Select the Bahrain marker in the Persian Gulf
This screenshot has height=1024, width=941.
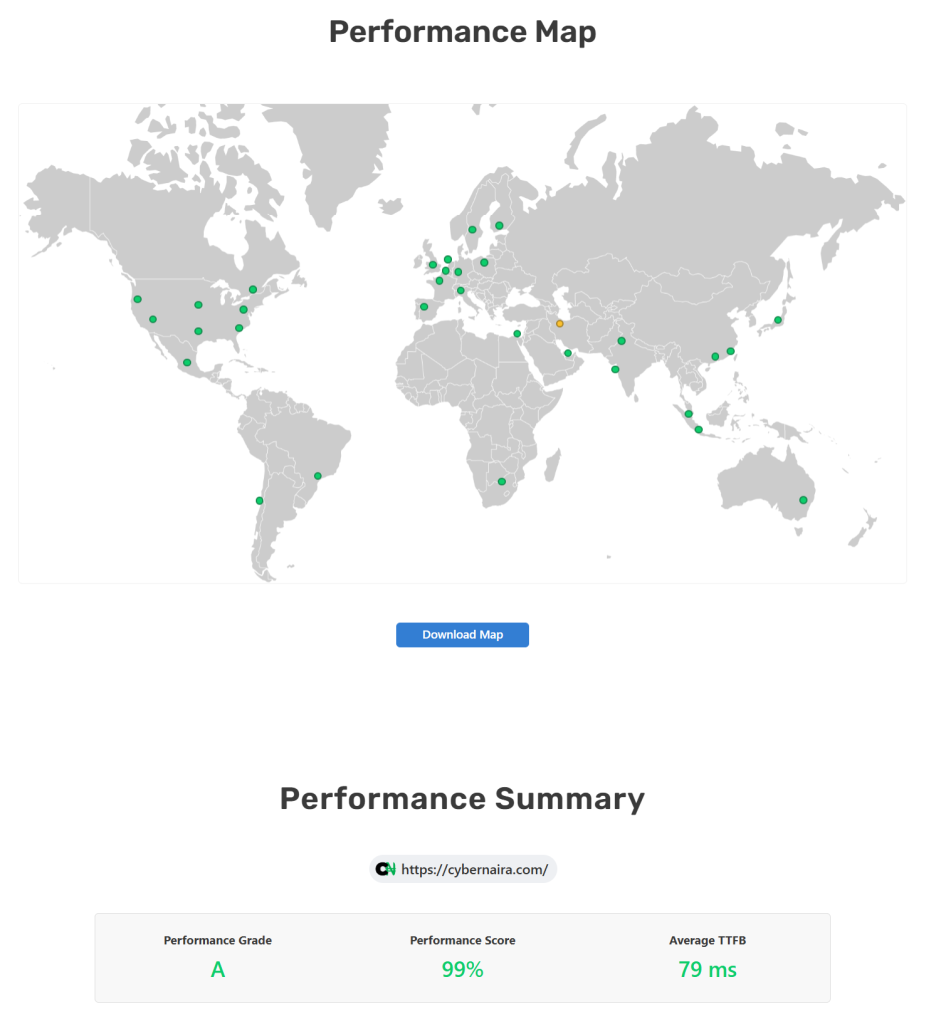click(568, 353)
